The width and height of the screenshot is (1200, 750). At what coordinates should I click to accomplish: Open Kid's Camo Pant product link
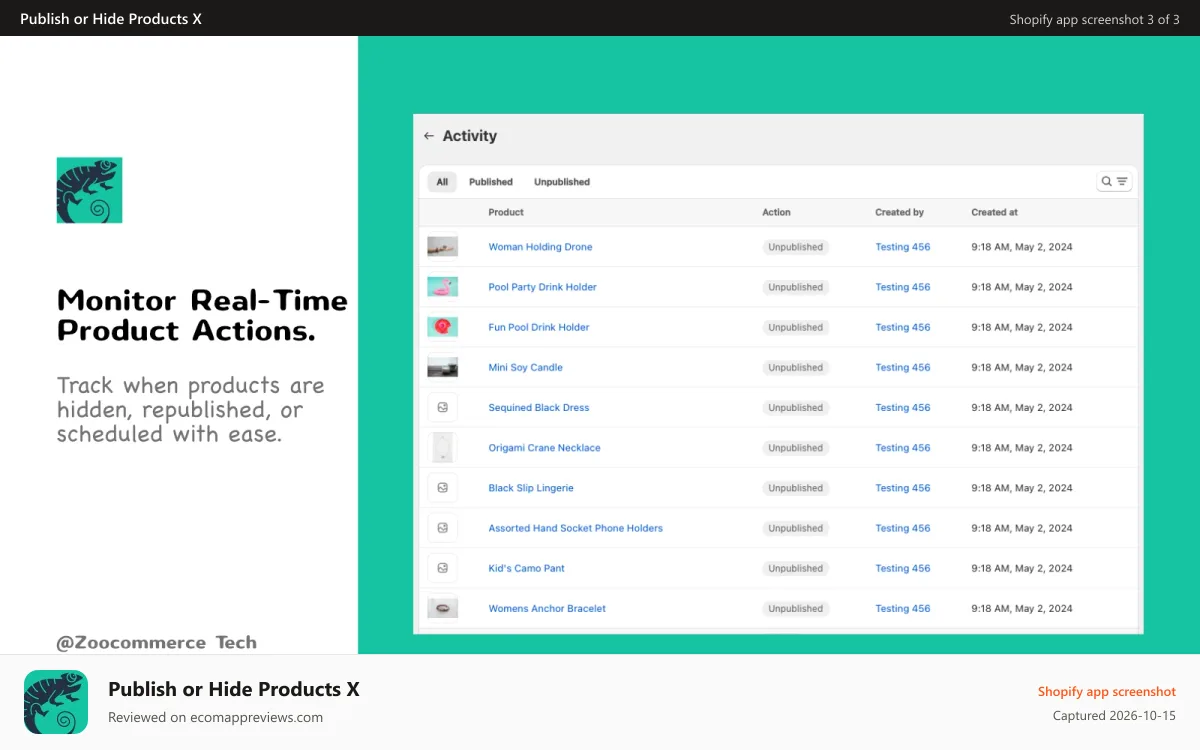(526, 568)
